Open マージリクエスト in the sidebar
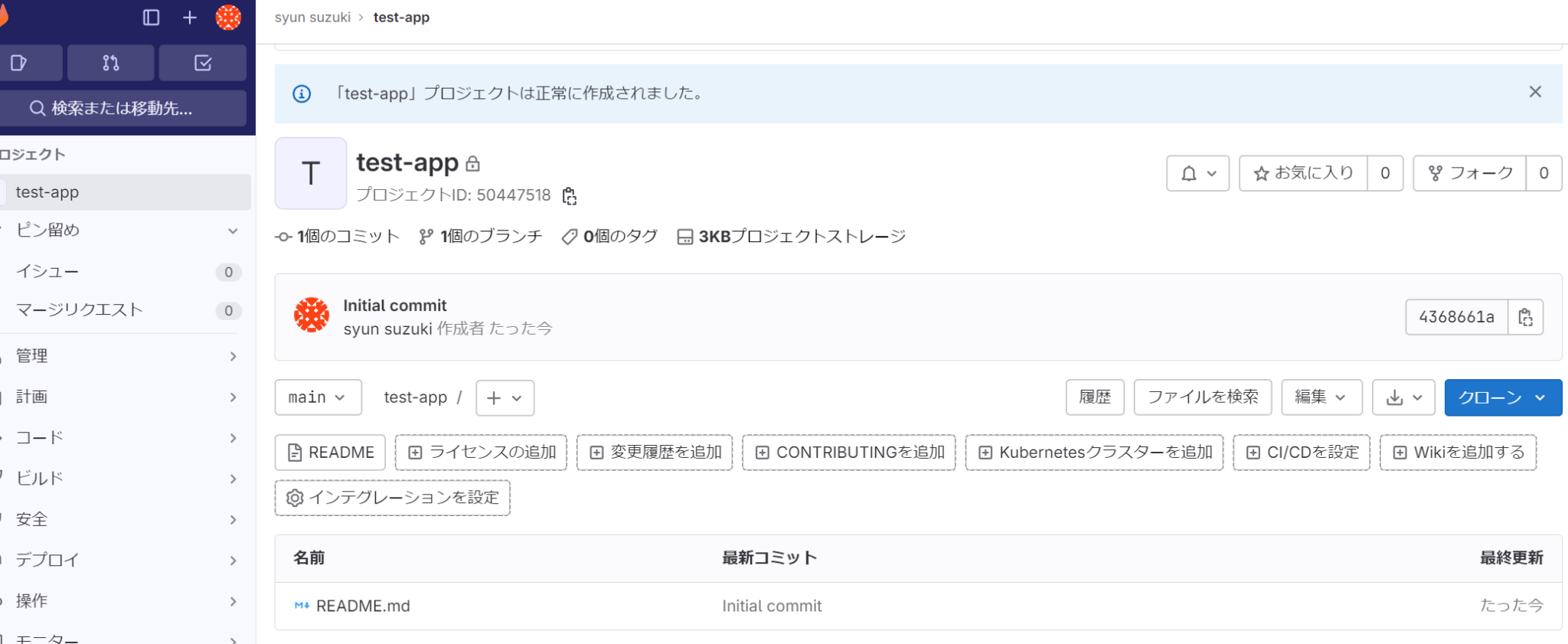The width and height of the screenshot is (1568, 644). pos(80,310)
